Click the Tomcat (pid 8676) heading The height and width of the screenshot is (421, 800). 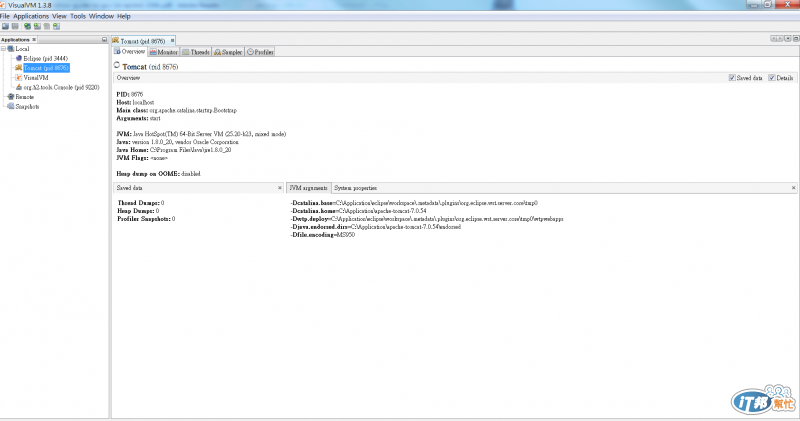(x=150, y=67)
